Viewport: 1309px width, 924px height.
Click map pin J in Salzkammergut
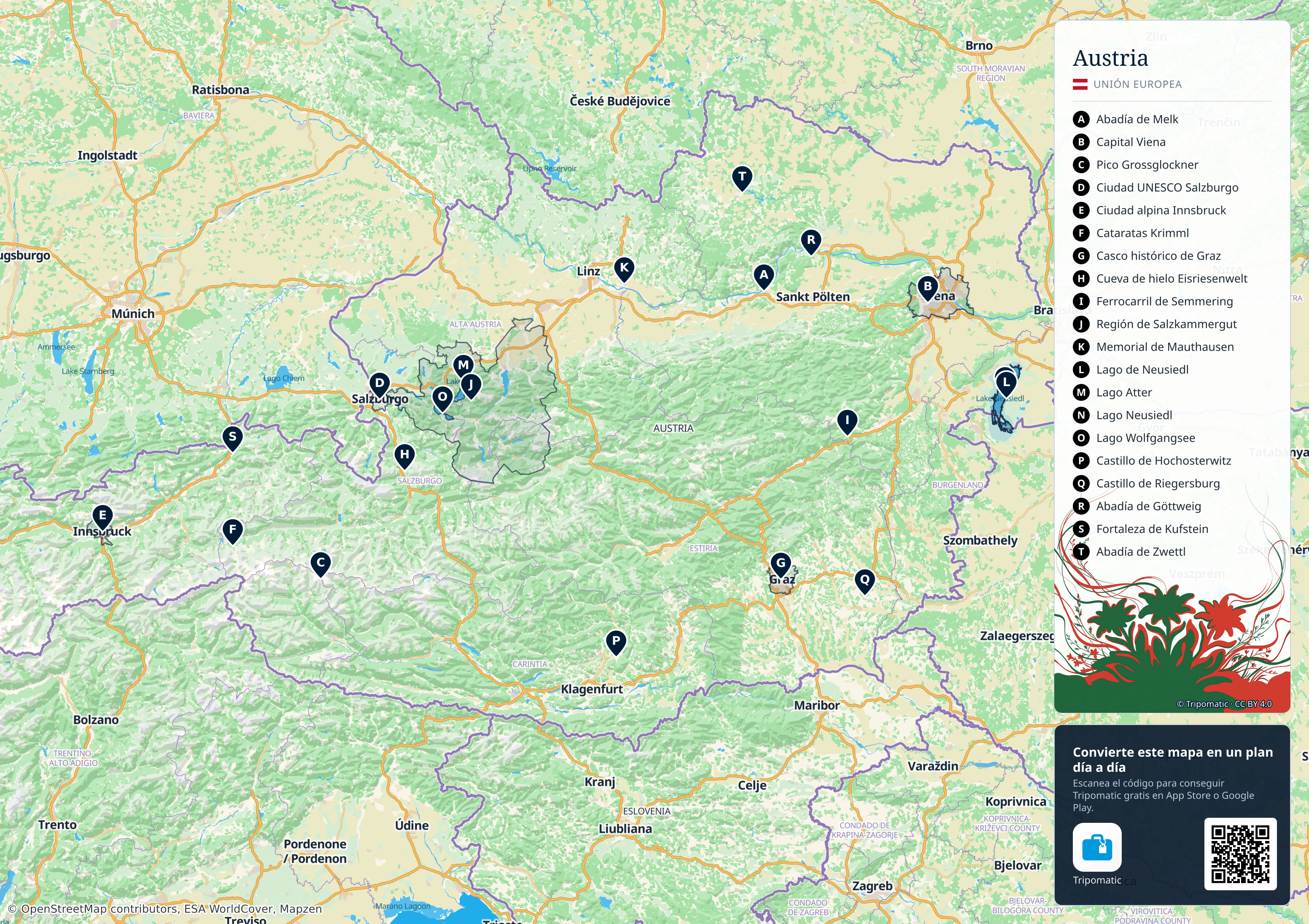click(470, 387)
